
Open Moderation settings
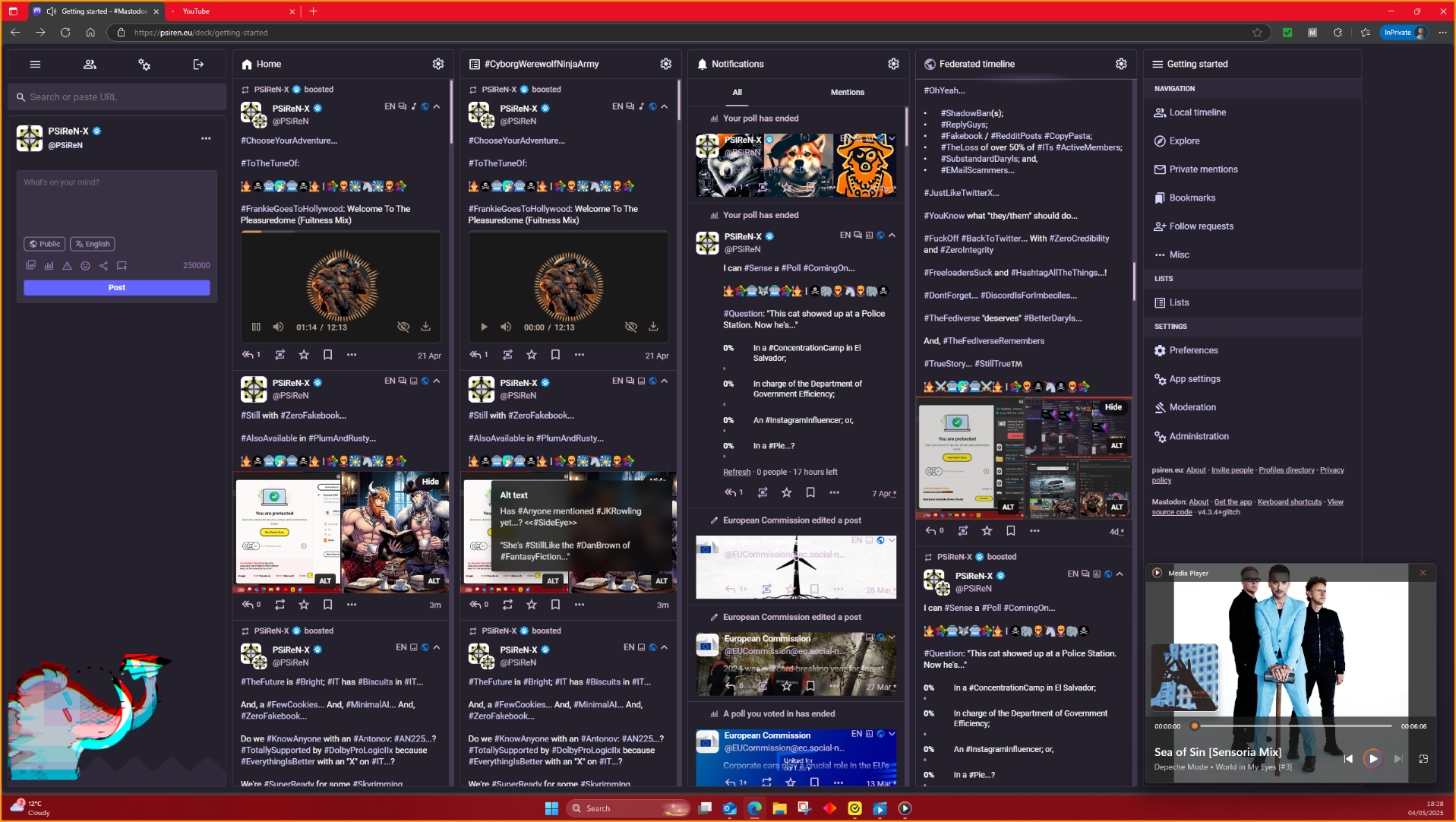click(x=1185, y=408)
